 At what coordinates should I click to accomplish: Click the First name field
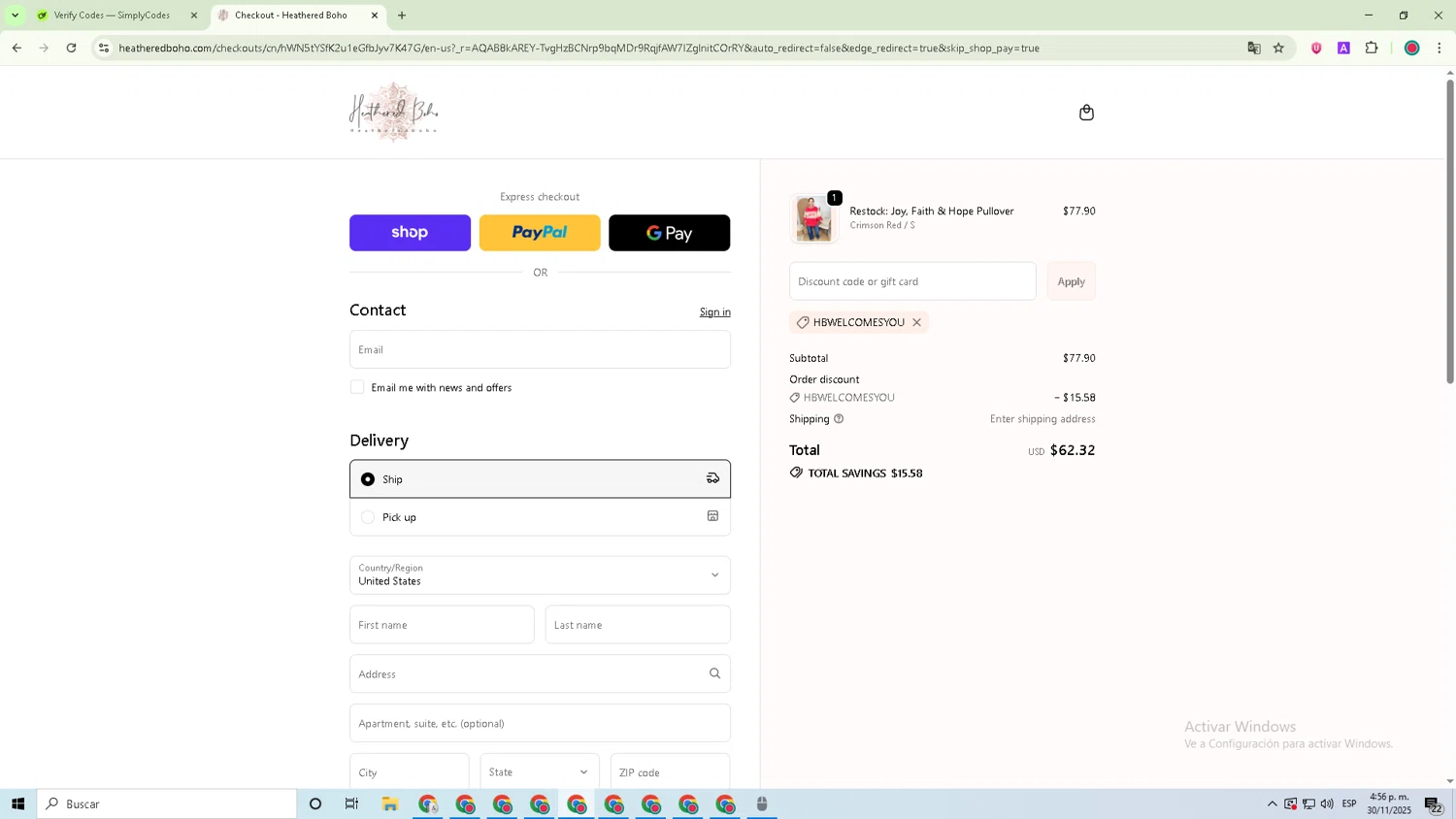pyautogui.click(x=442, y=625)
